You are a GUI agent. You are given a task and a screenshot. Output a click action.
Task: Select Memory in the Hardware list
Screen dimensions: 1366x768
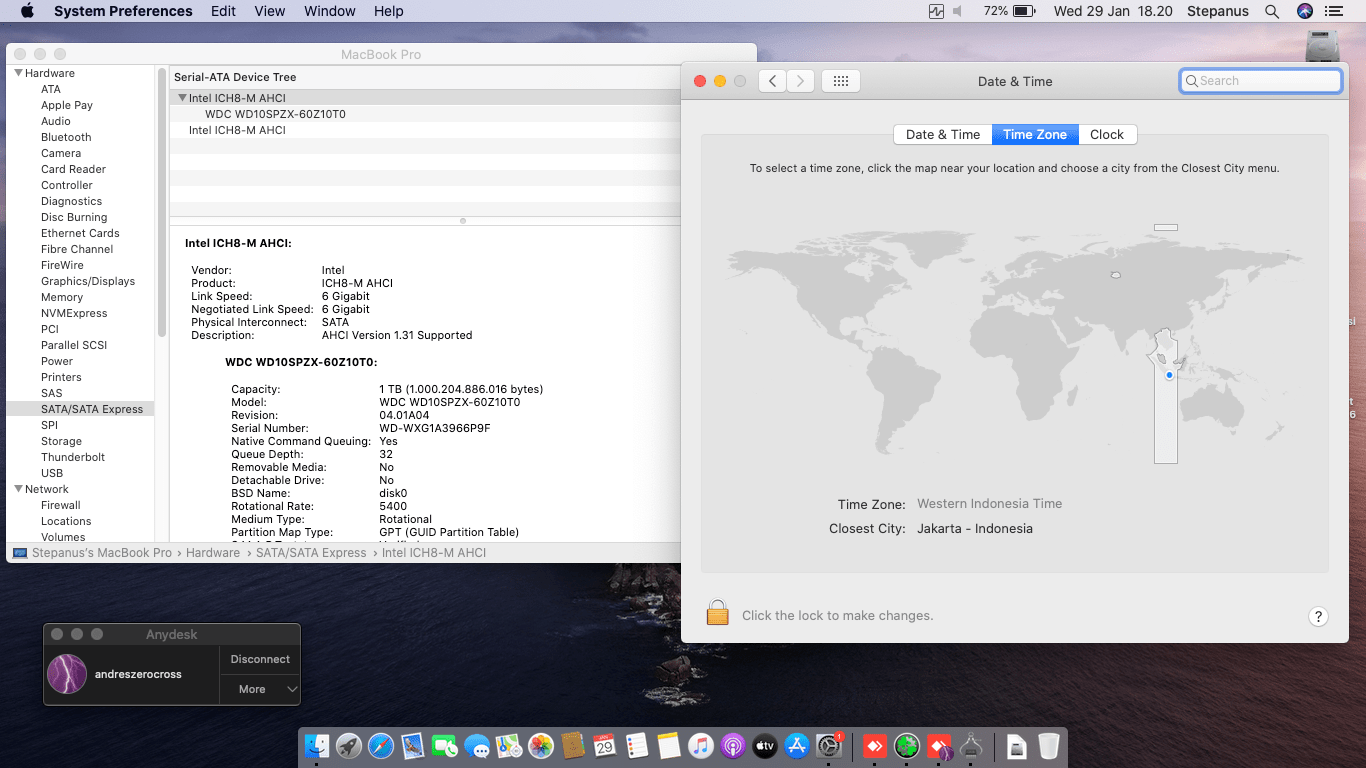point(62,297)
